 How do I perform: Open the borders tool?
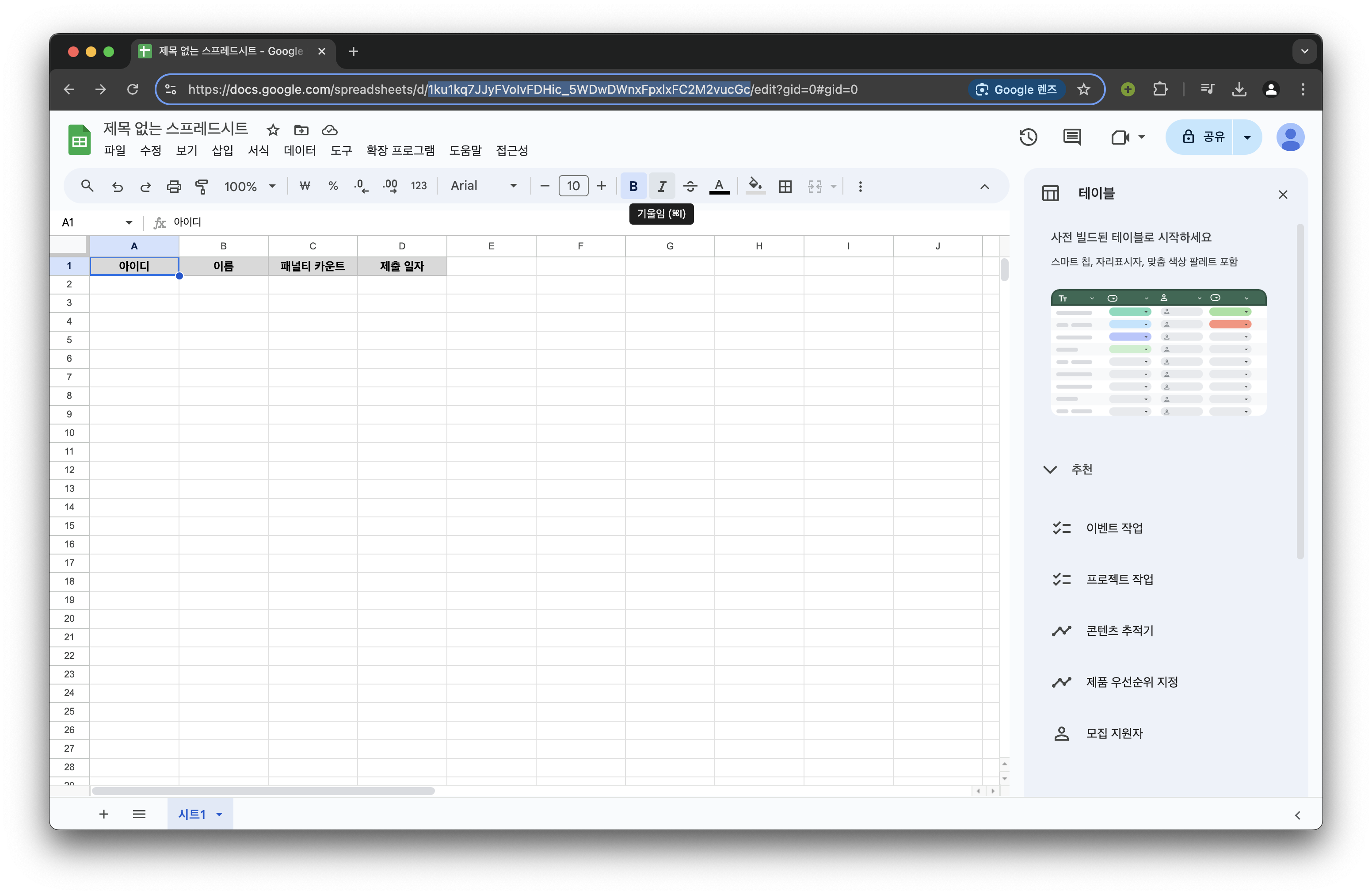[785, 186]
